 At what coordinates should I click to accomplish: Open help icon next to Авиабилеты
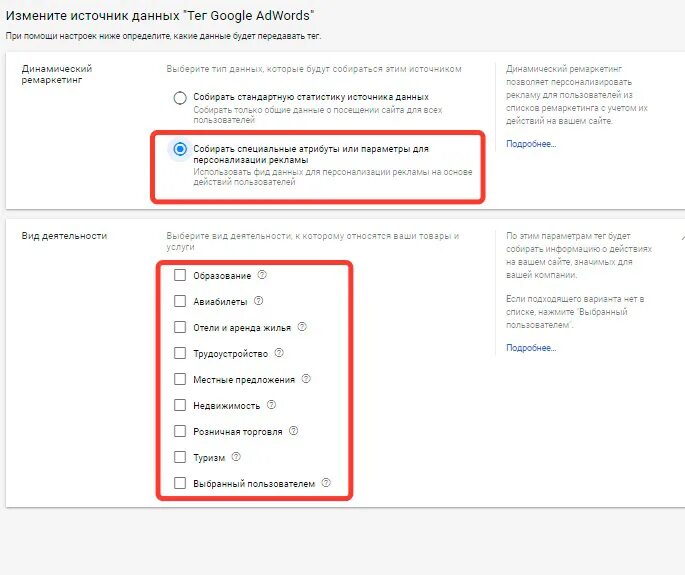pos(258,301)
